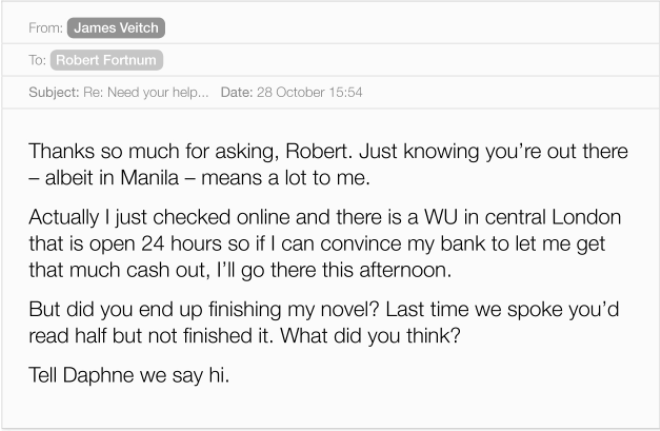
Task: Click the line ending this afternoon
Action: (240, 270)
